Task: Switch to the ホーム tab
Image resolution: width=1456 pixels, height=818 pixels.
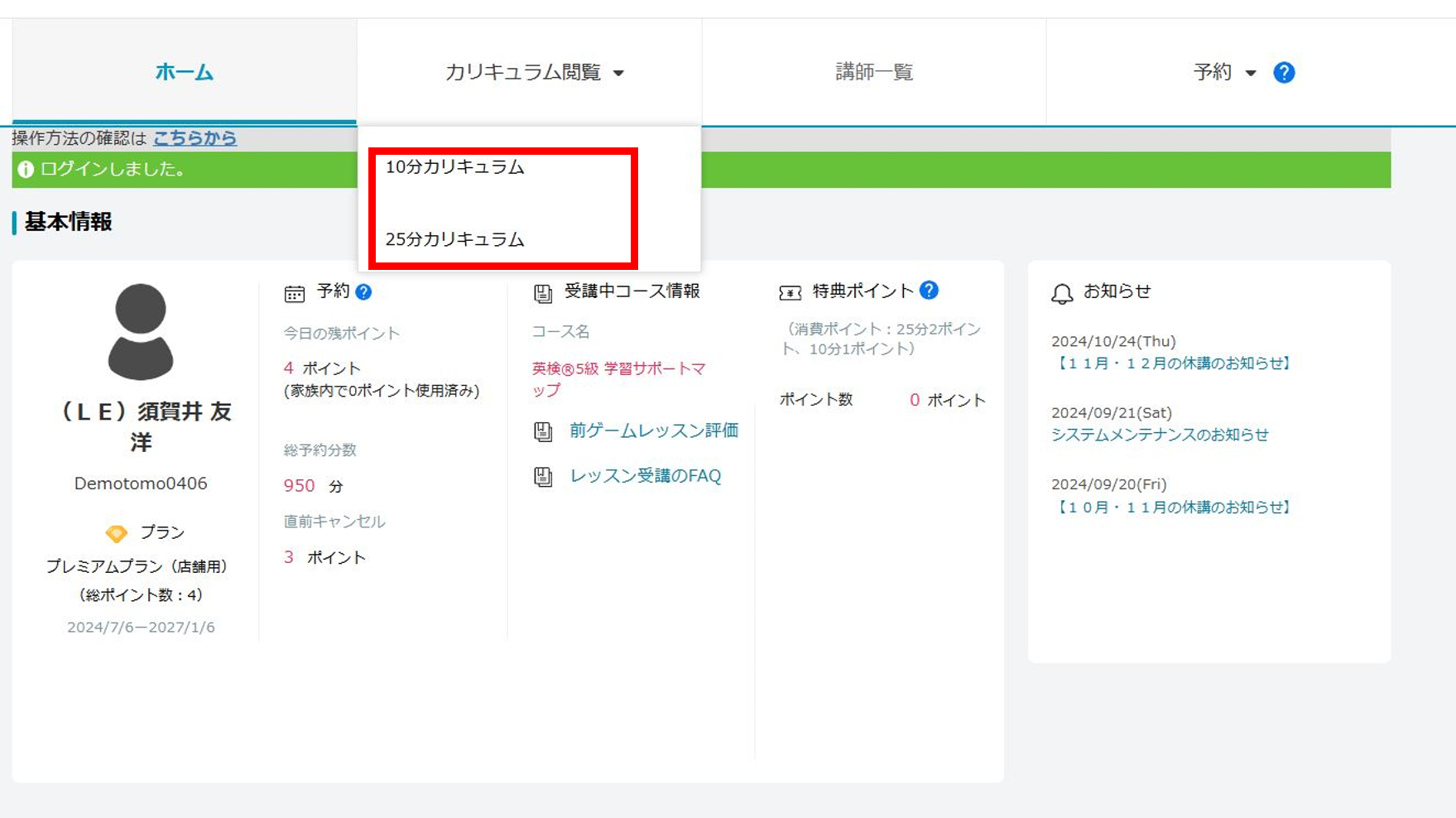Action: [184, 73]
